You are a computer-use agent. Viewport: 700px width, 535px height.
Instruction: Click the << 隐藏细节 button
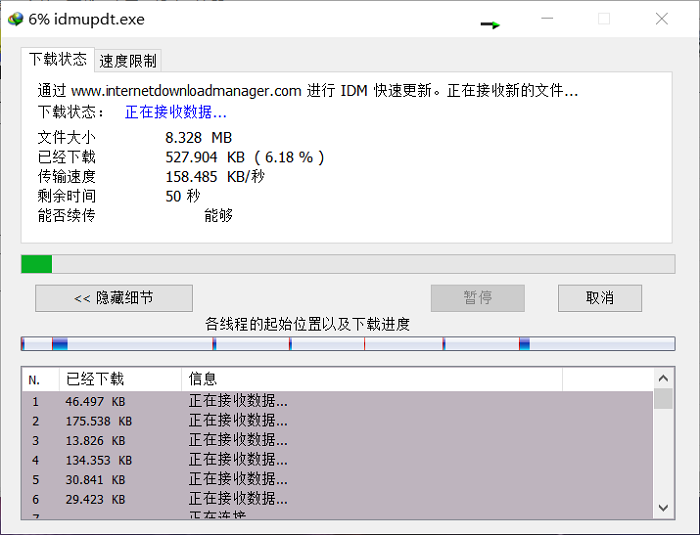[114, 298]
